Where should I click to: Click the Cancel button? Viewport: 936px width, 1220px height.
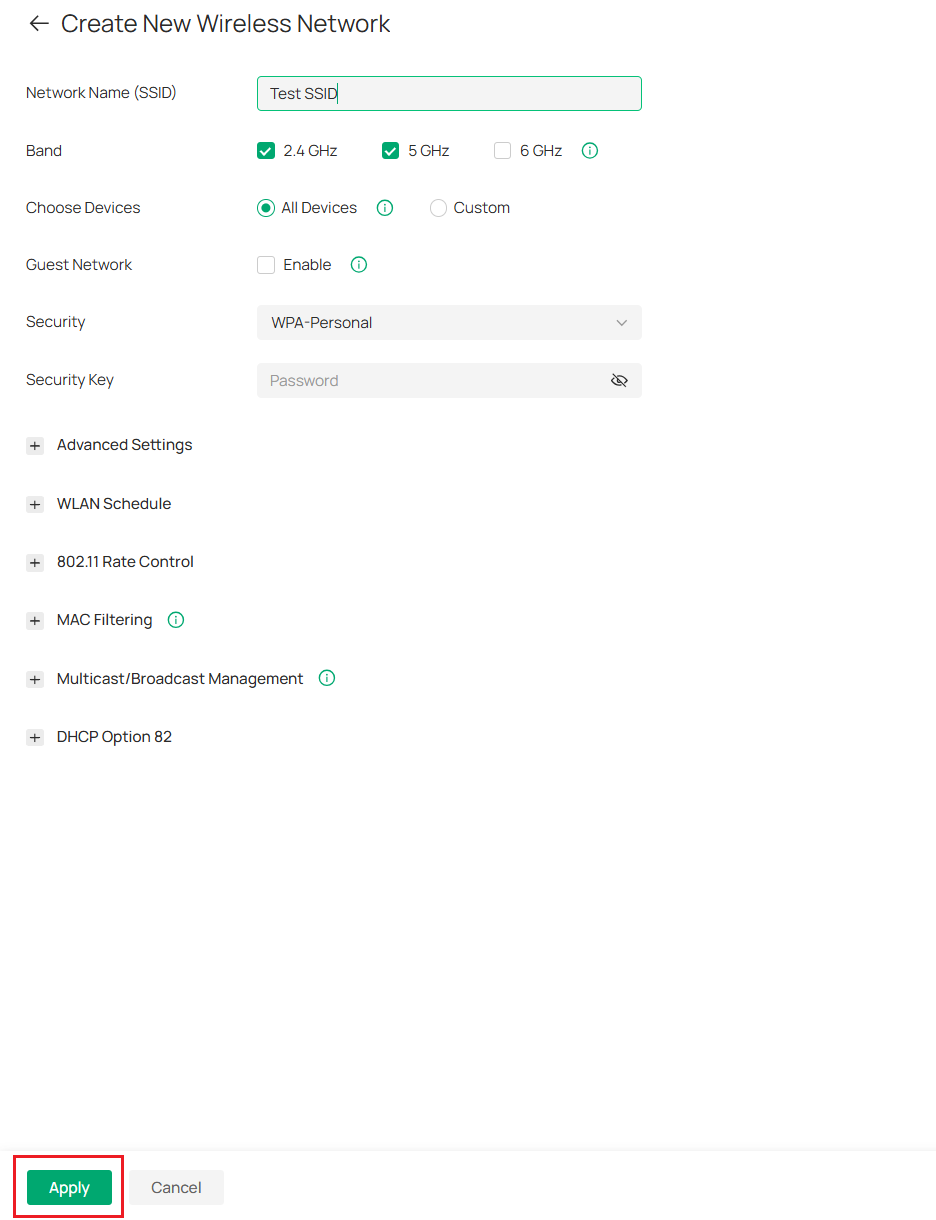pos(176,1188)
